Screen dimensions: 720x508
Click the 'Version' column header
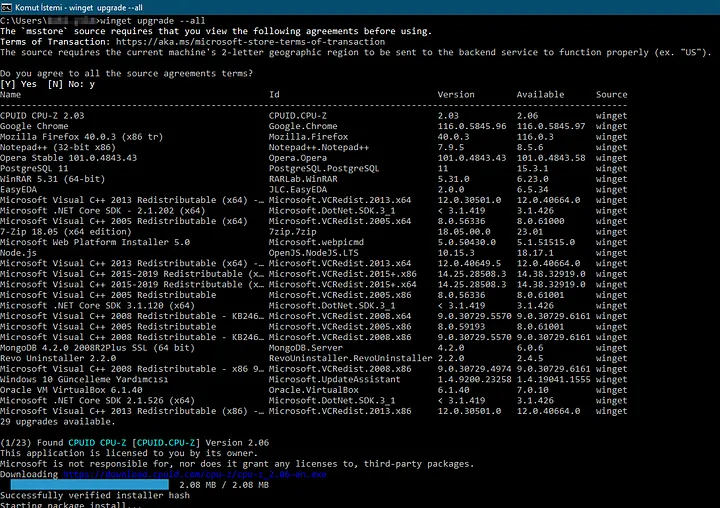(456, 95)
